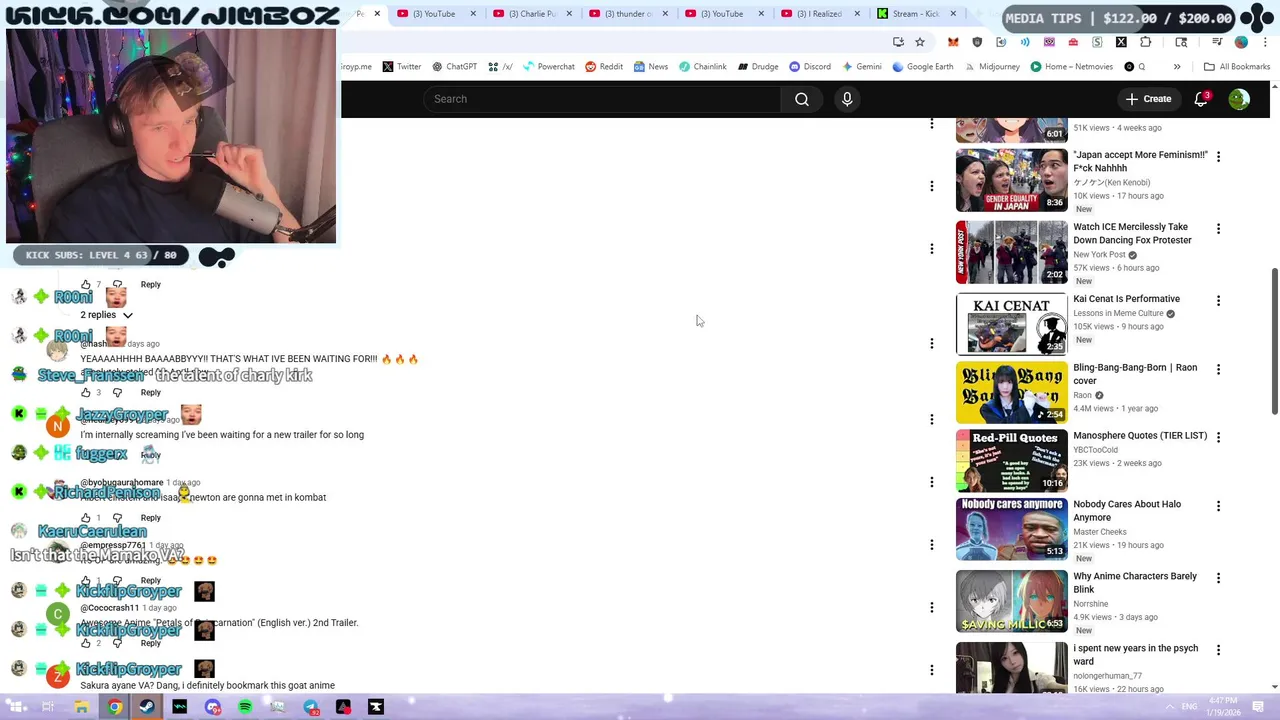Open 'Nobody Cares About Halo Anymore' title
The width and height of the screenshot is (1280, 720).
pos(1127,511)
